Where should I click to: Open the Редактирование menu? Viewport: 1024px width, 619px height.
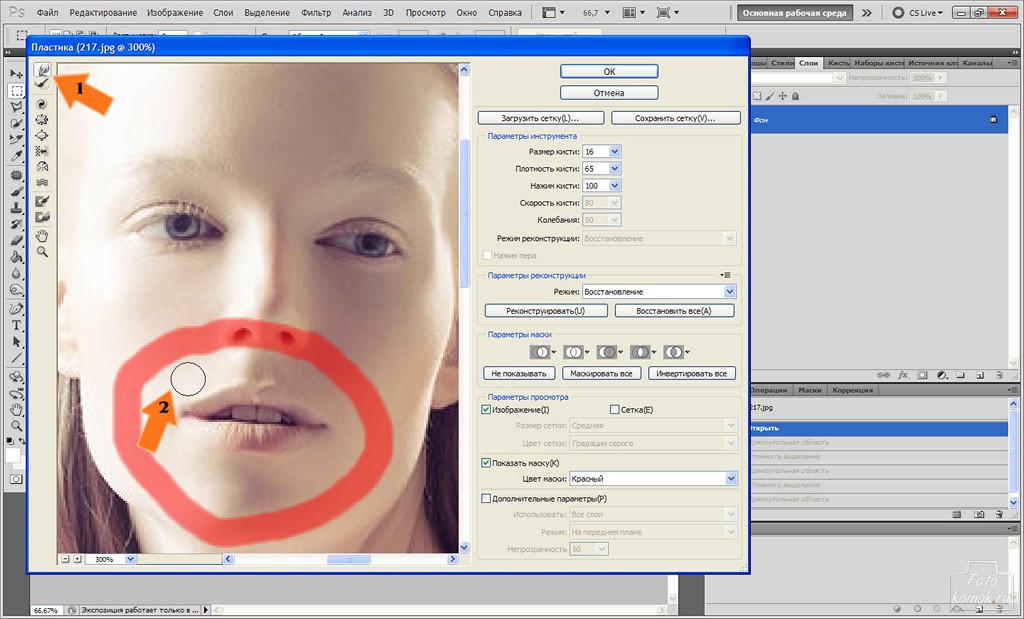(x=103, y=12)
